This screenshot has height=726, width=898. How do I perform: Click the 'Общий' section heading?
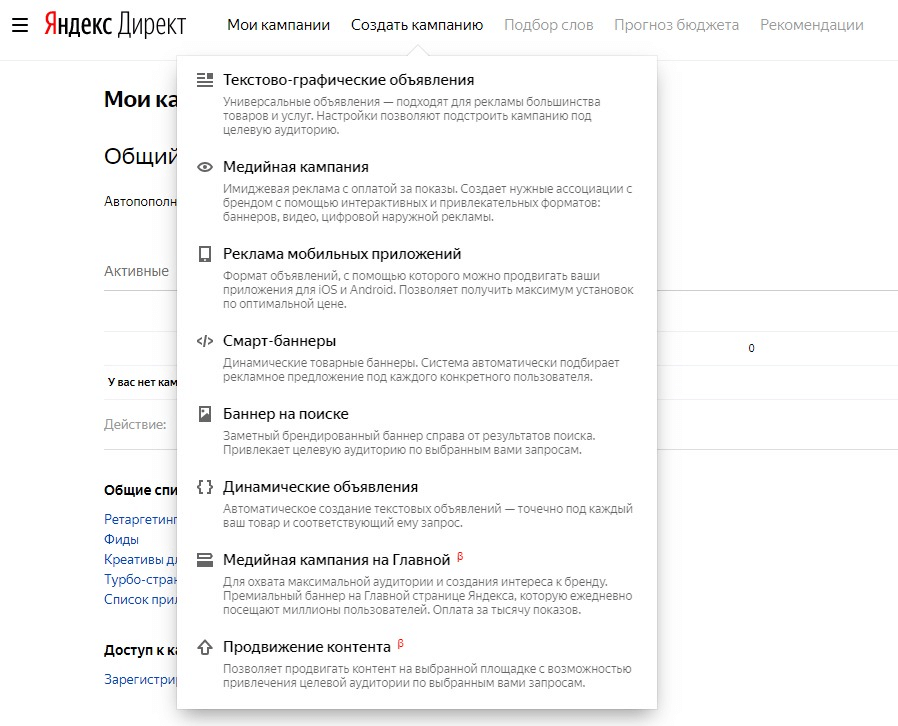coord(140,156)
